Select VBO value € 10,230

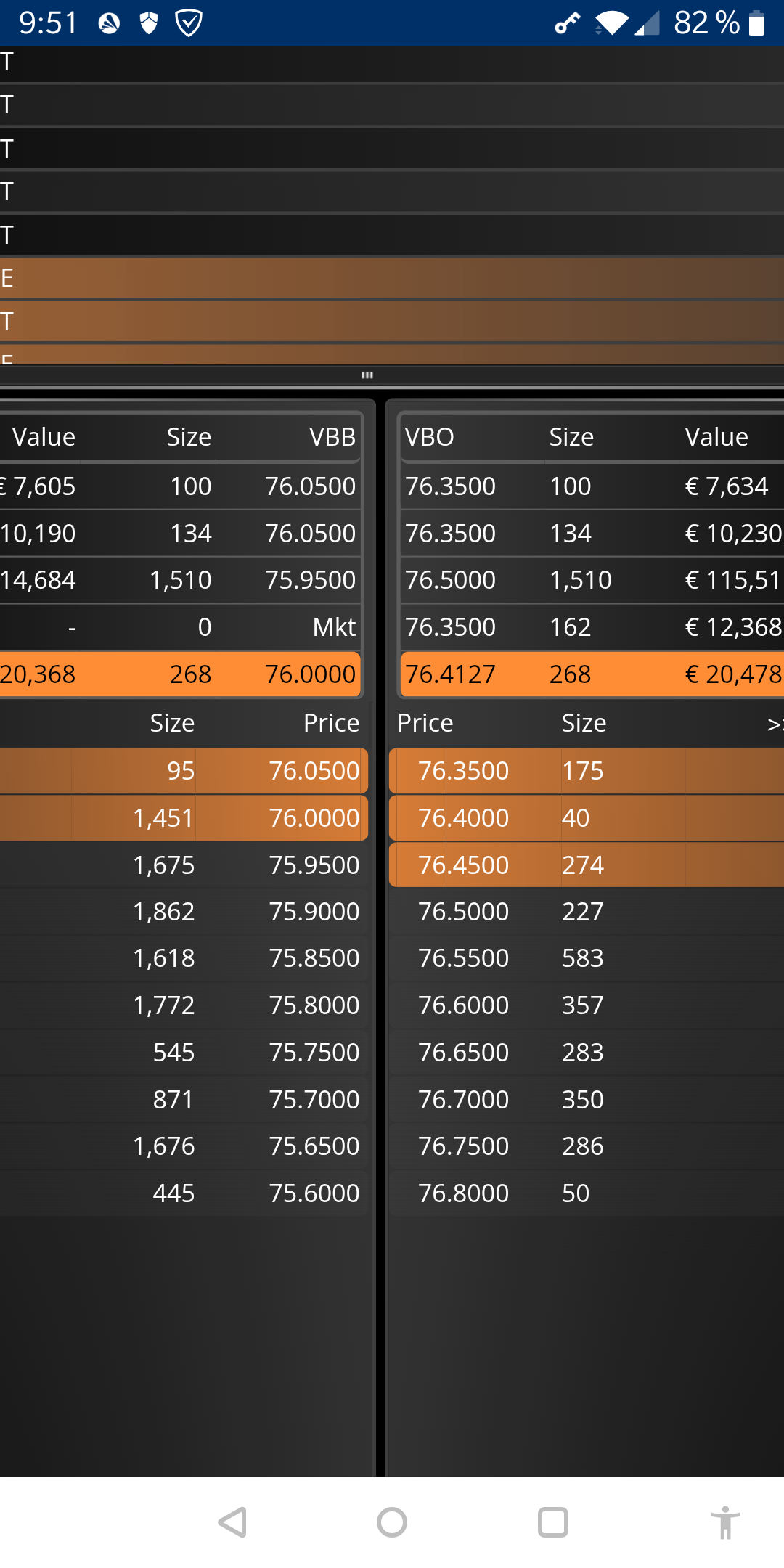(x=733, y=534)
